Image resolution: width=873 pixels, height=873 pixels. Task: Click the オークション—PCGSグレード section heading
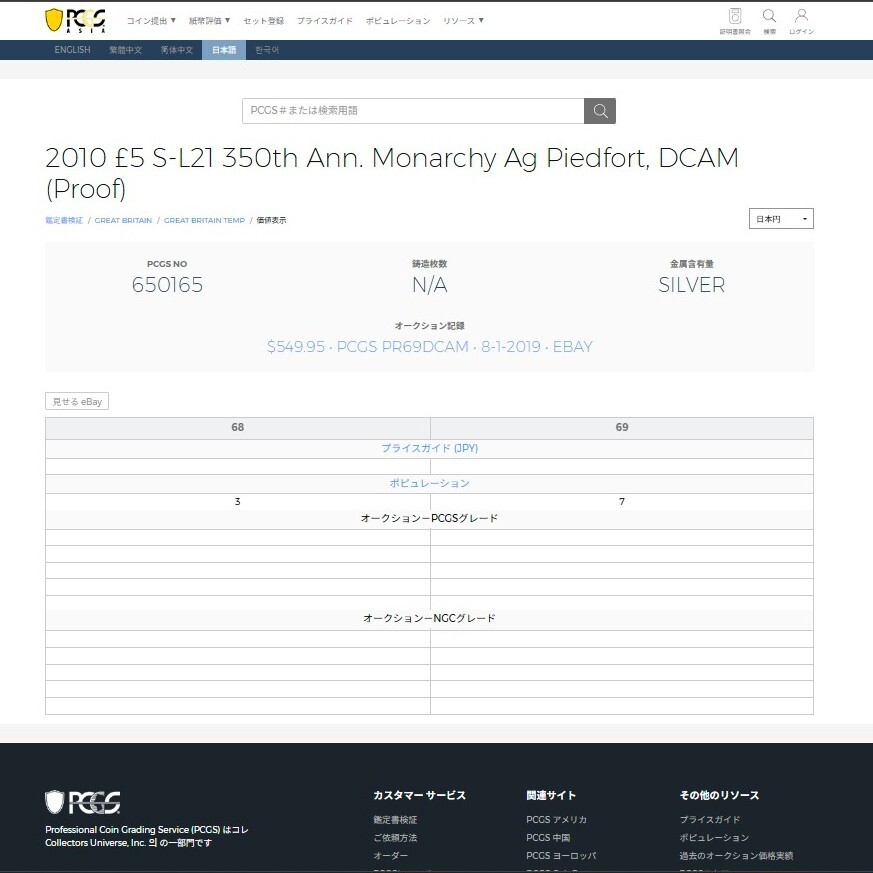point(429,518)
